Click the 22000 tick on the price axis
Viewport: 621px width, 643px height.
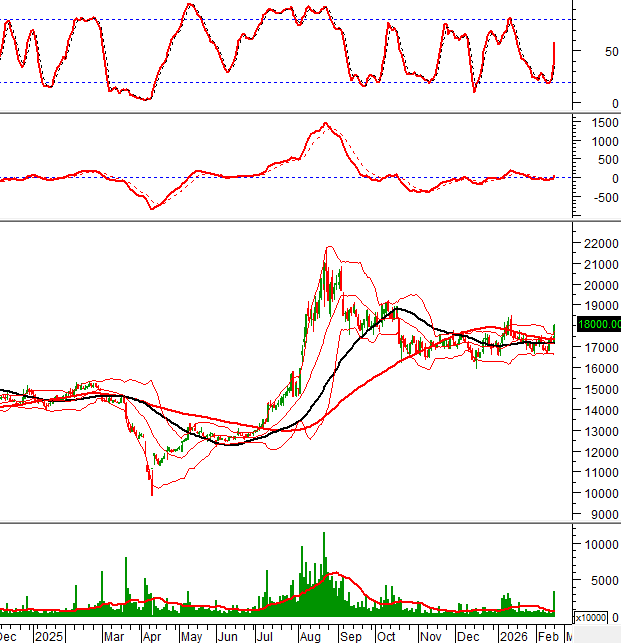(x=598, y=243)
